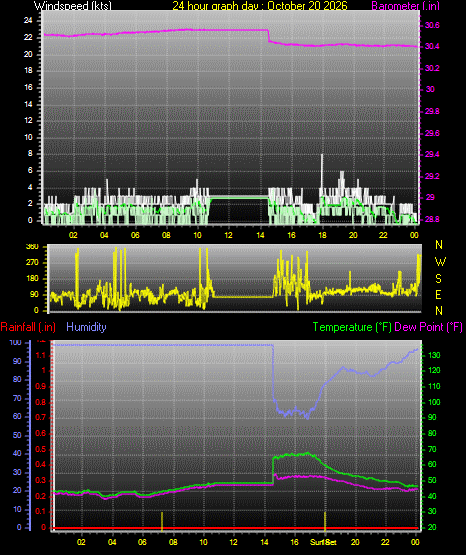Image resolution: width=466 pixels, height=555 pixels.
Task: Click the "180" wind direction axis value
Action: [32, 279]
